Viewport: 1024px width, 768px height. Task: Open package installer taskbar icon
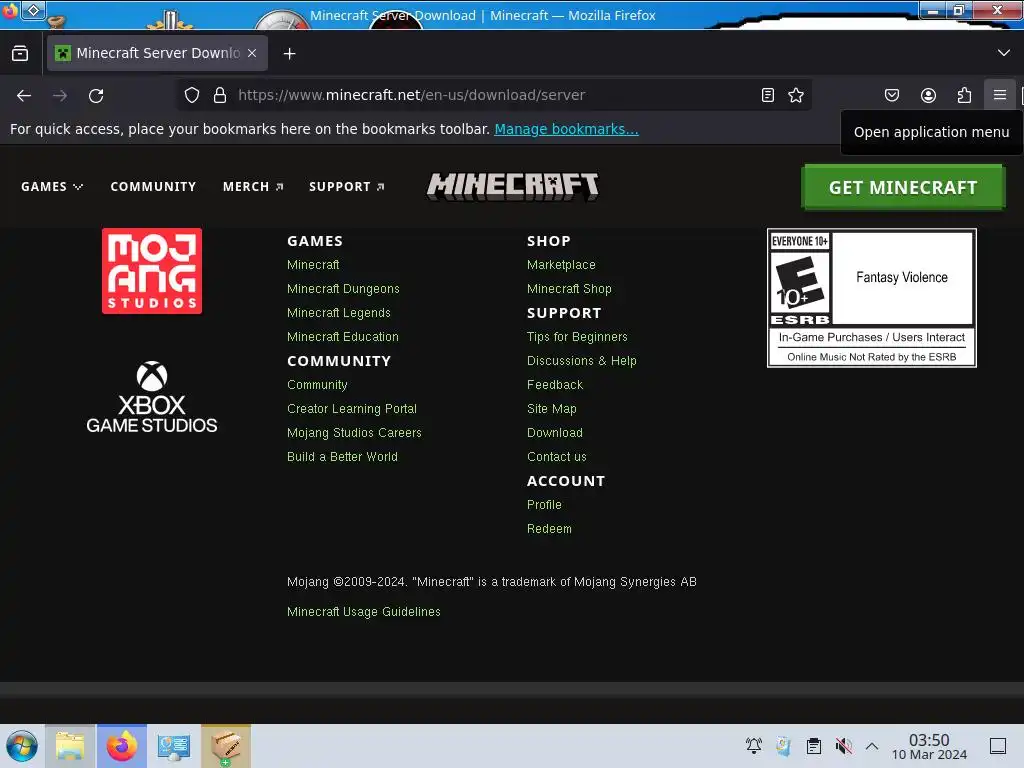pyautogui.click(x=226, y=746)
